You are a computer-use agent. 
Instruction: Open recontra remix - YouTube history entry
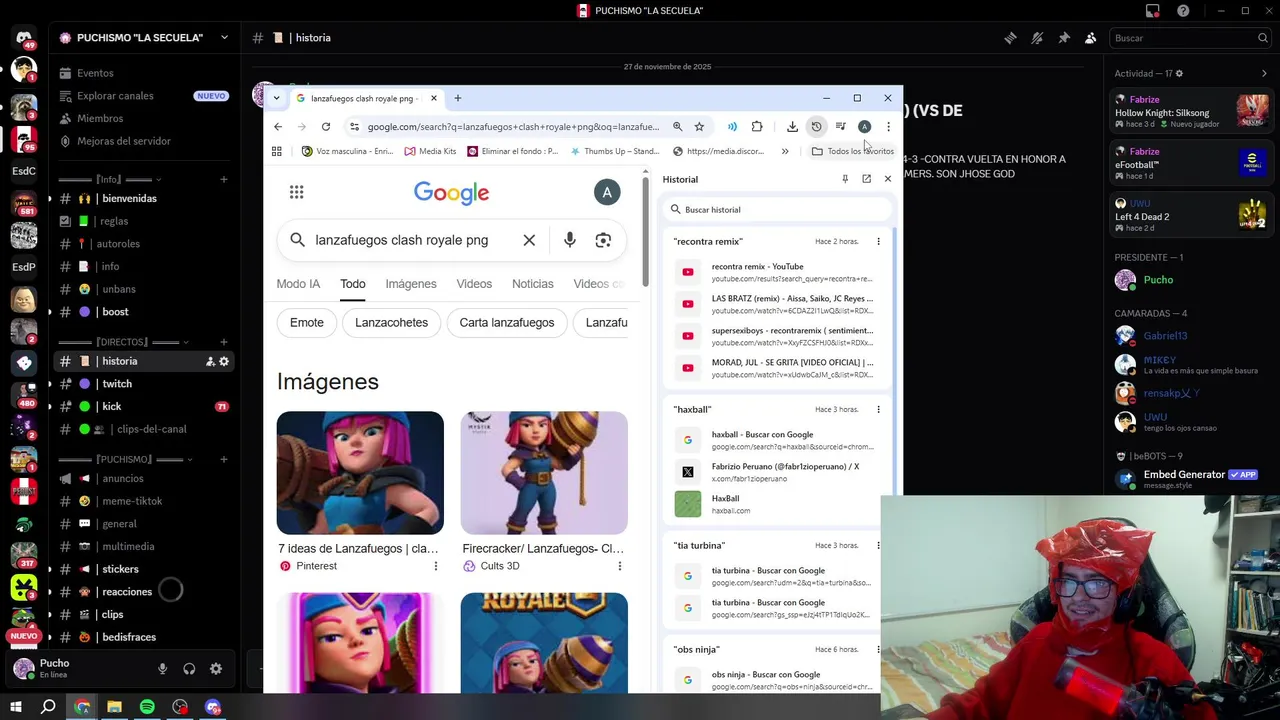(x=775, y=272)
